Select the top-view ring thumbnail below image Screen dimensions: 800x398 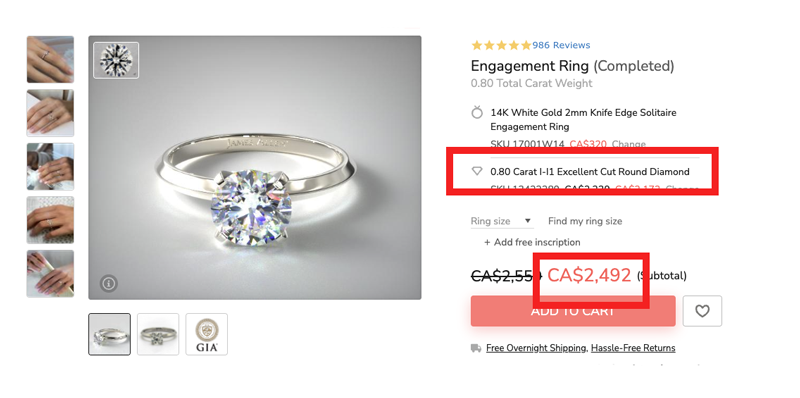coord(158,334)
